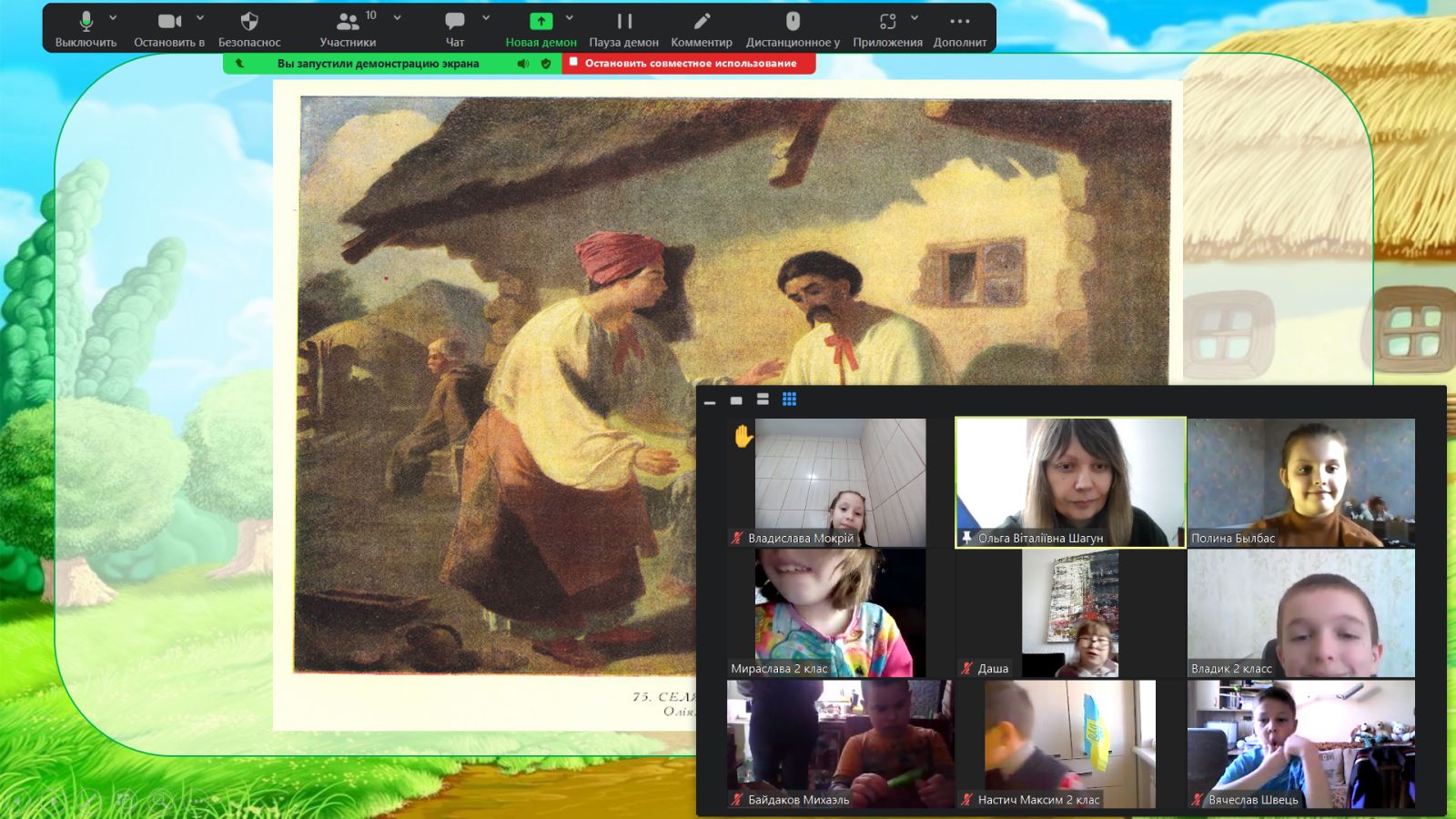1456x819 pixels.
Task: Start a new share with Новая демон
Action: pos(541,28)
